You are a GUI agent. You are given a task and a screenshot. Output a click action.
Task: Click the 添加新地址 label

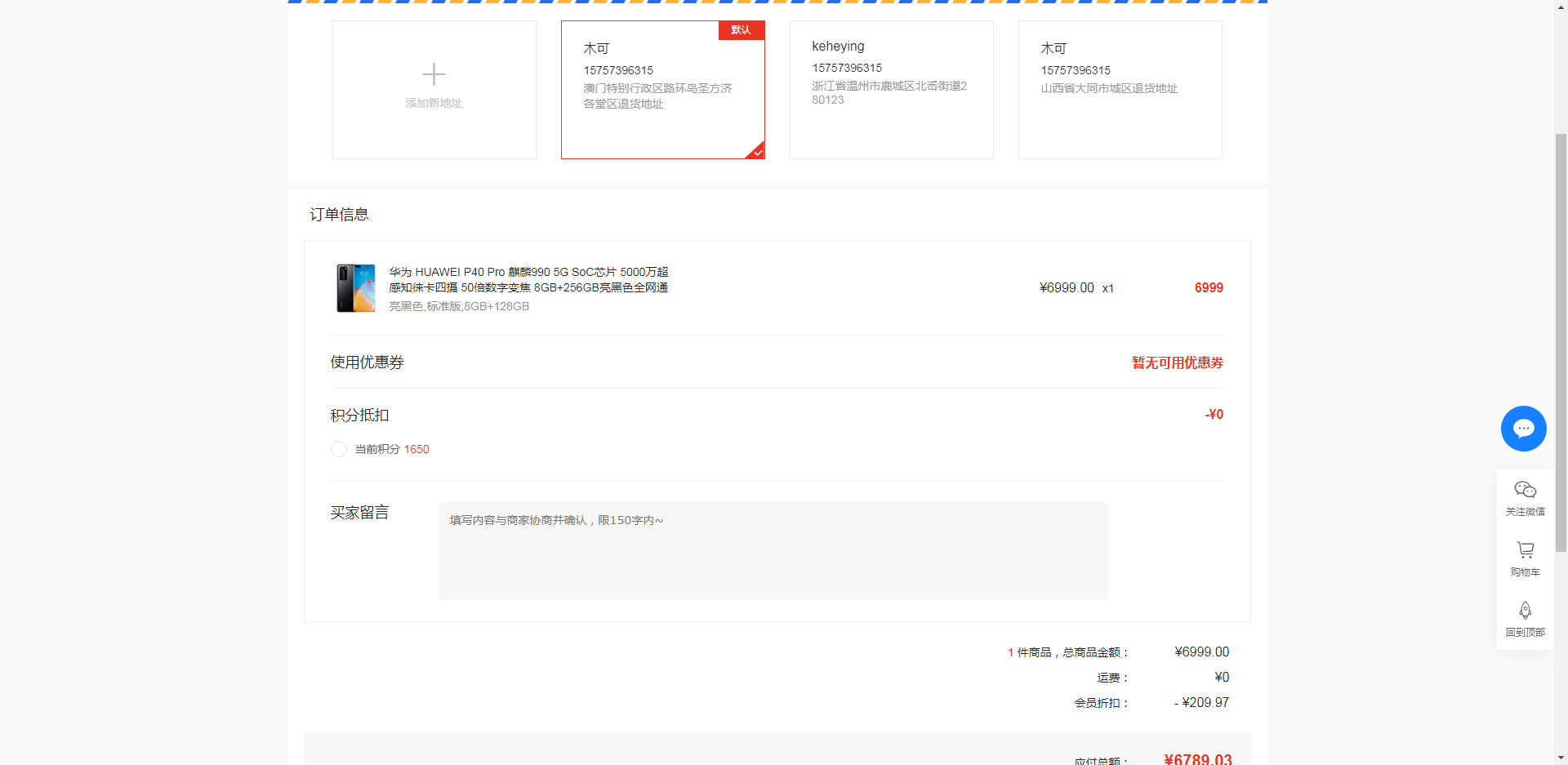tap(434, 103)
